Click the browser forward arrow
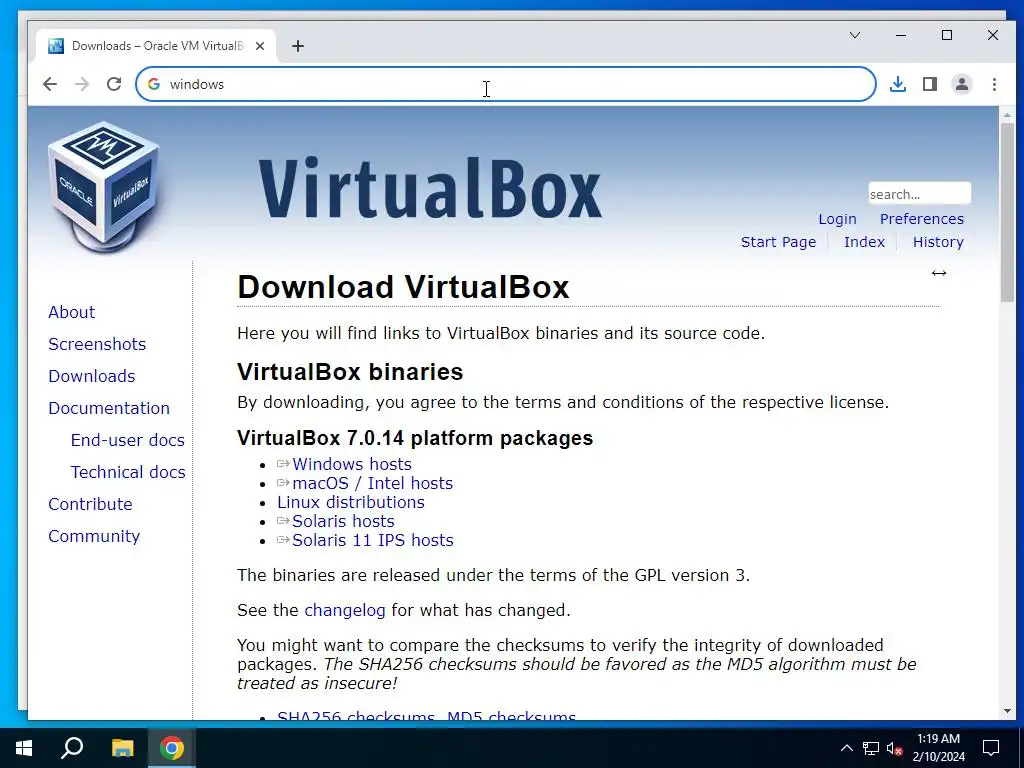The width and height of the screenshot is (1024, 768). (x=82, y=84)
